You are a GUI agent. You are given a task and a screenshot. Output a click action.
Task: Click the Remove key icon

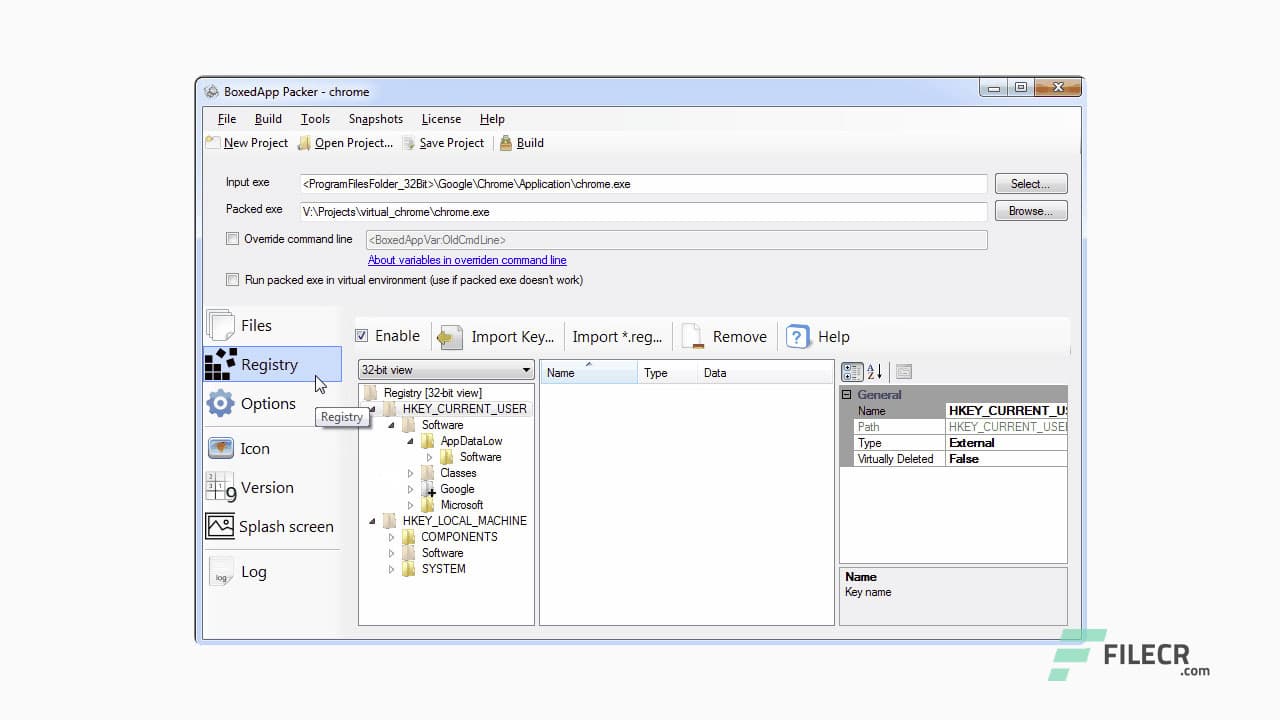coord(693,337)
